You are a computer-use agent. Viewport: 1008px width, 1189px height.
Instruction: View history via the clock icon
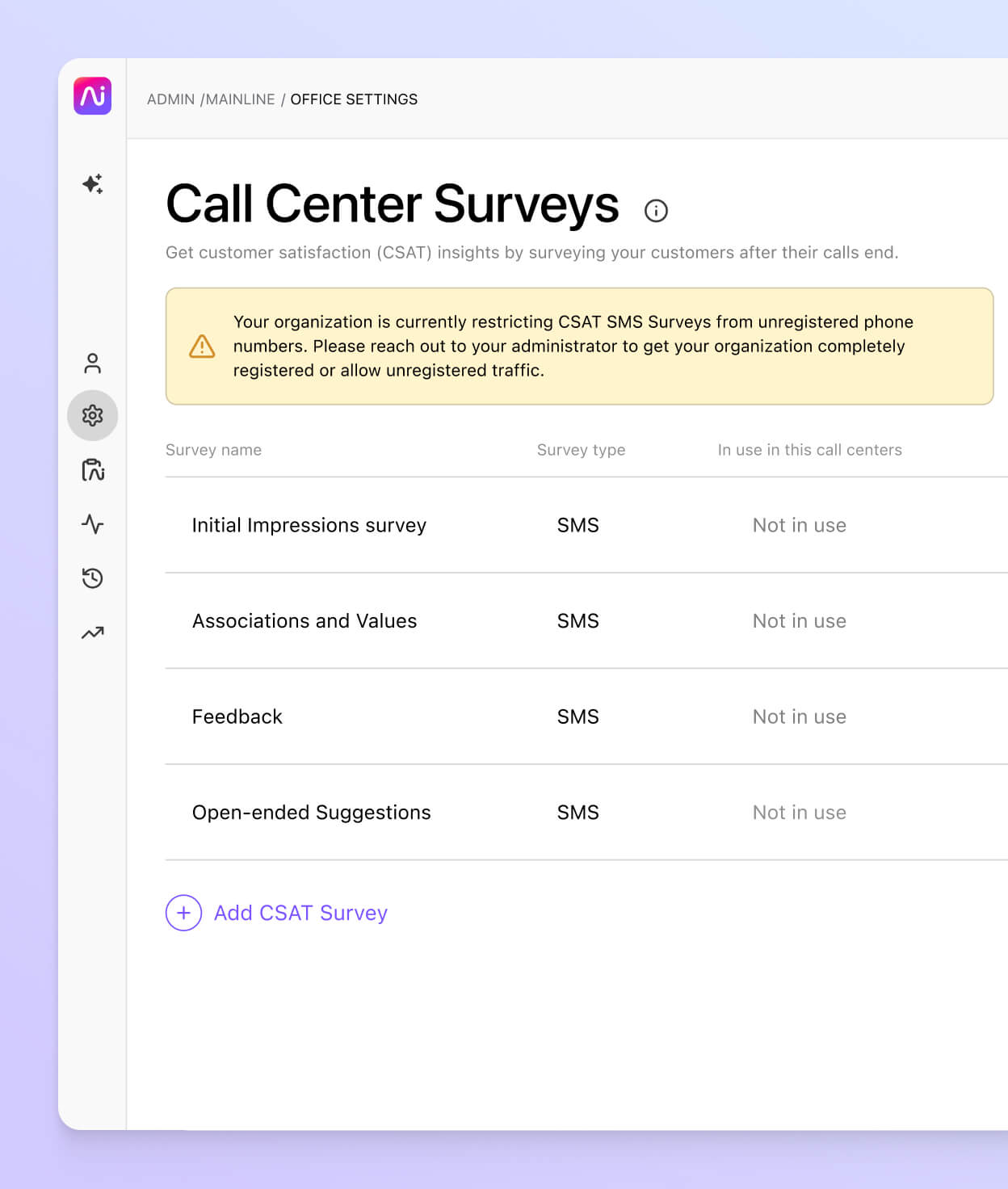[x=93, y=578]
